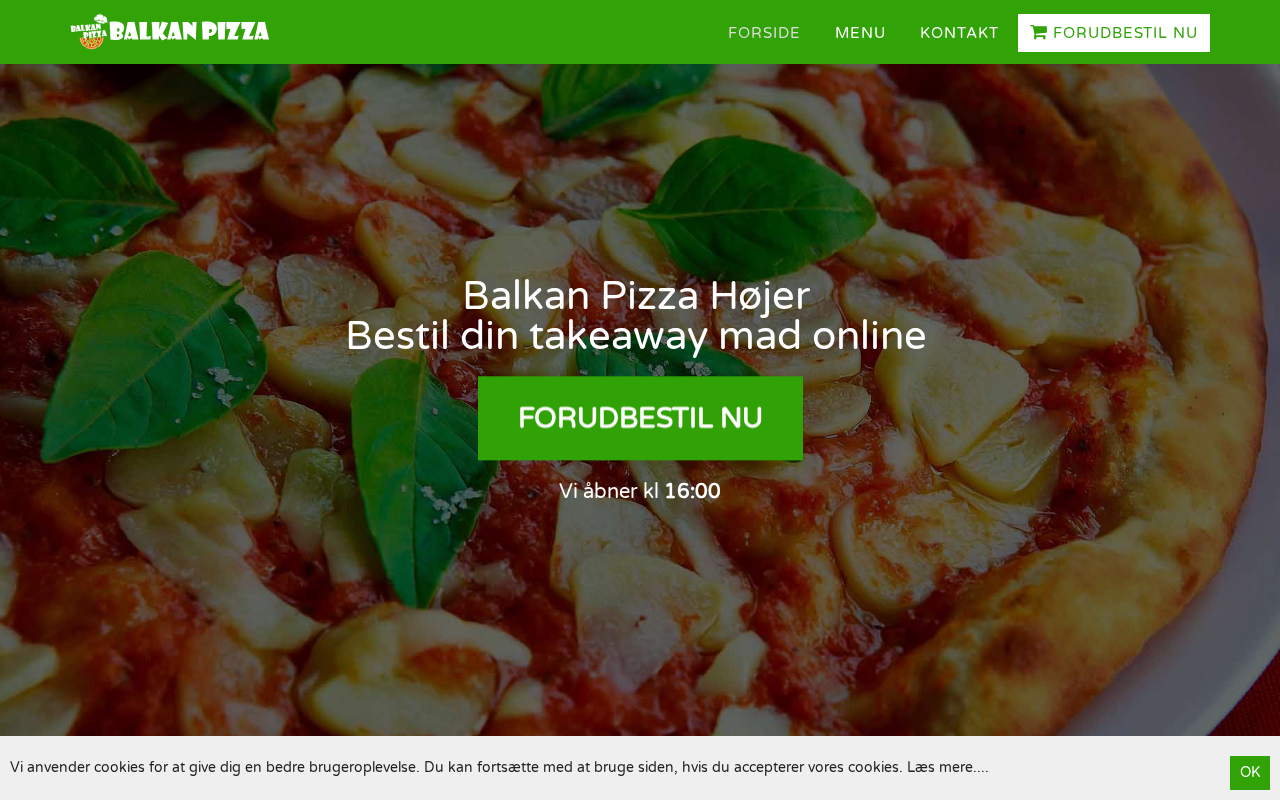The image size is (1280, 800).
Task: Open the Læs mere.... cookie link
Action: tap(948, 767)
